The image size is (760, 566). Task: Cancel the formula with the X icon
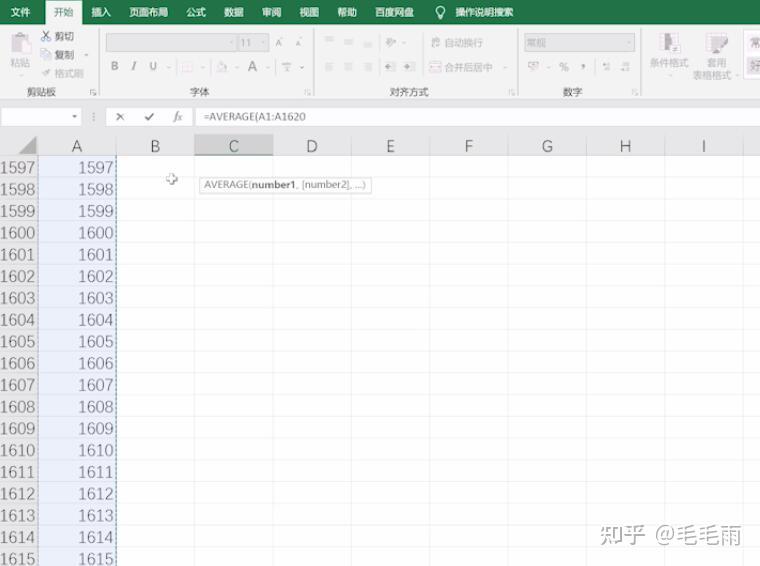click(x=120, y=117)
